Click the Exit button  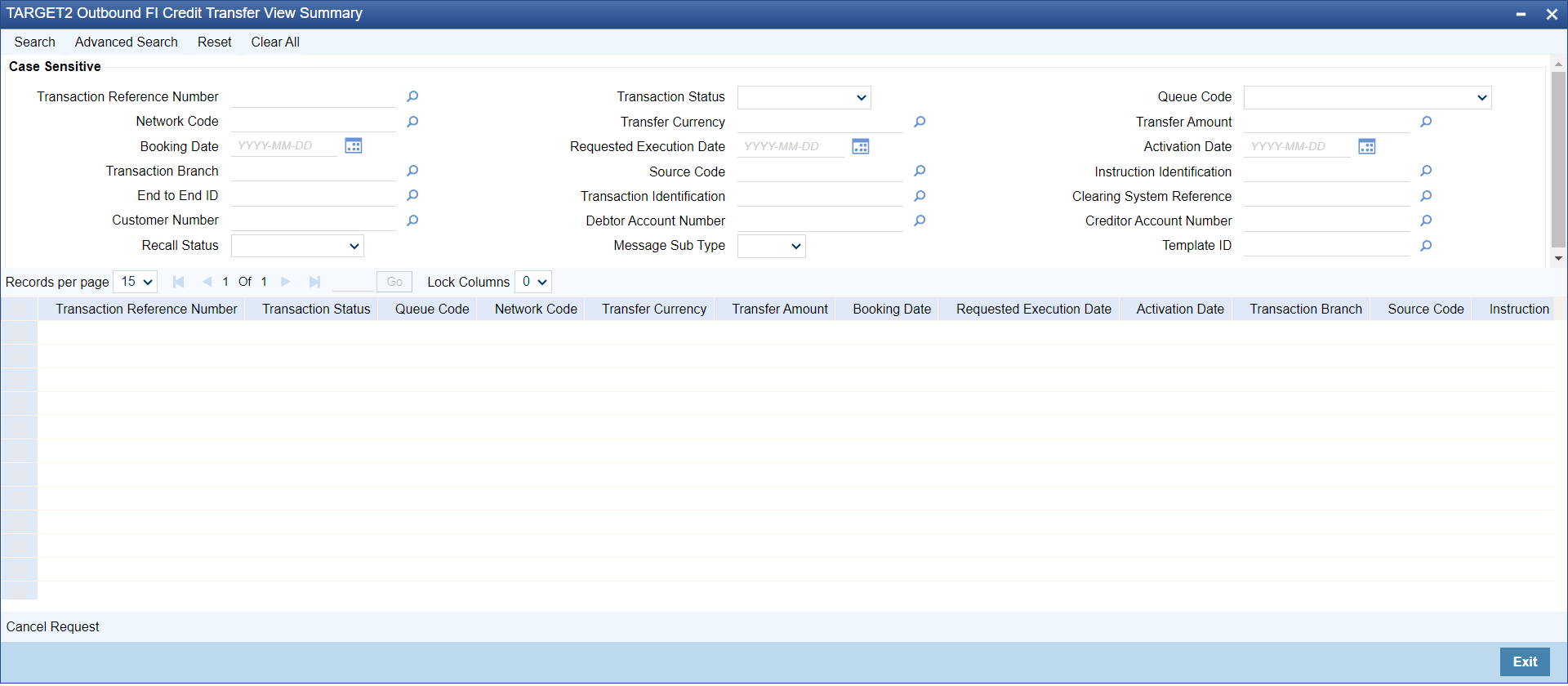click(x=1525, y=662)
